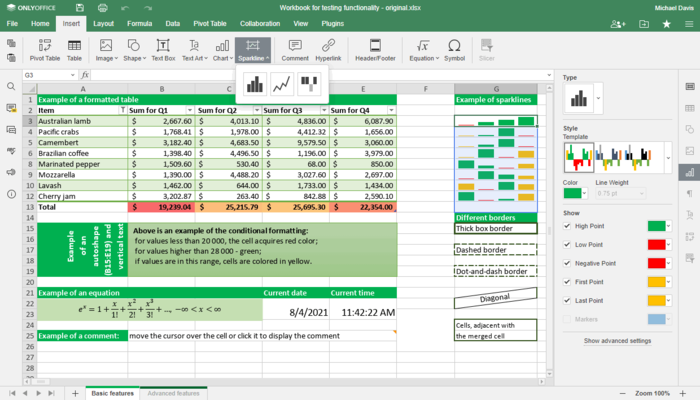Insert a Pivot Table

[45, 50]
